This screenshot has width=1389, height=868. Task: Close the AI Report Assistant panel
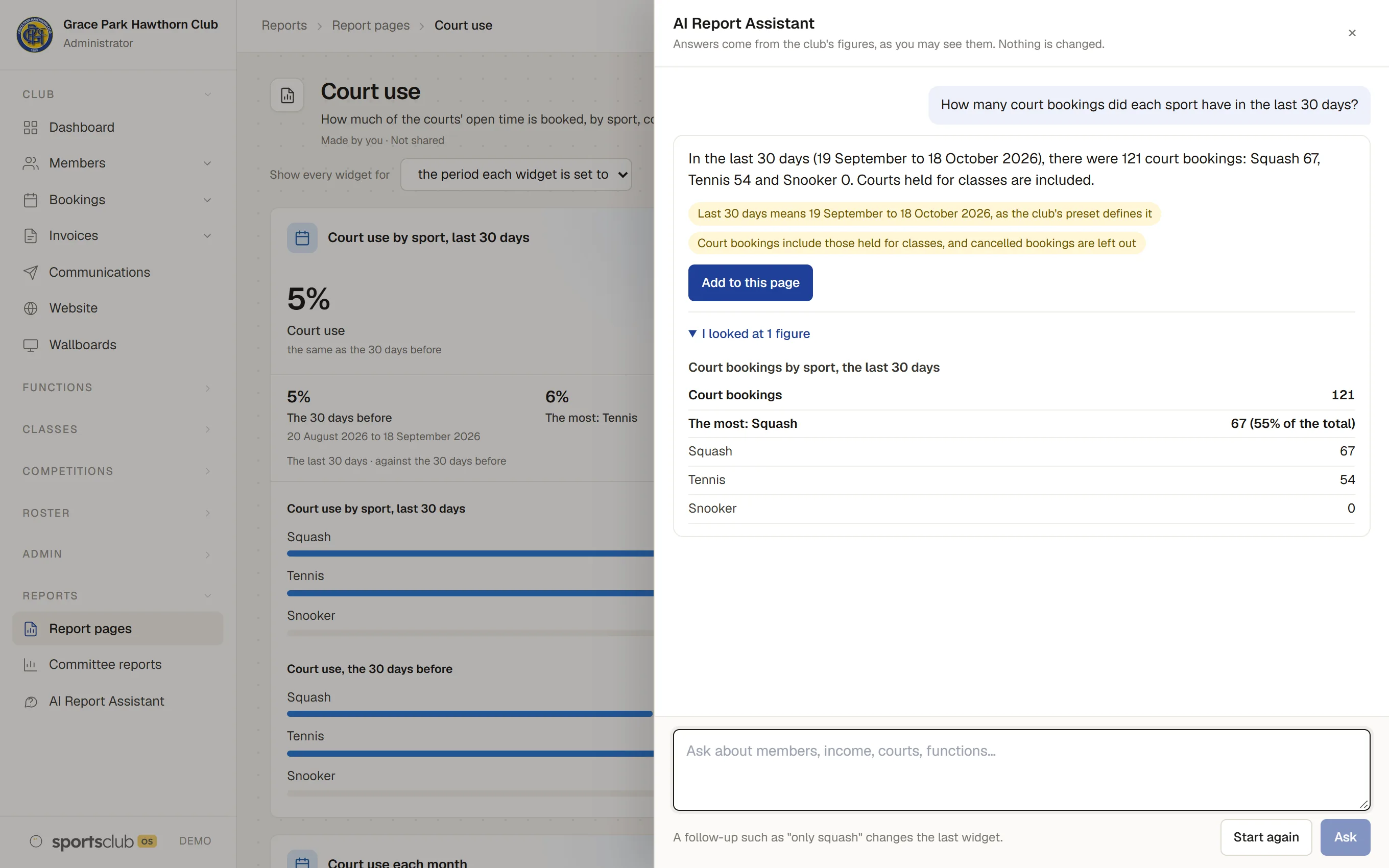pos(1352,33)
